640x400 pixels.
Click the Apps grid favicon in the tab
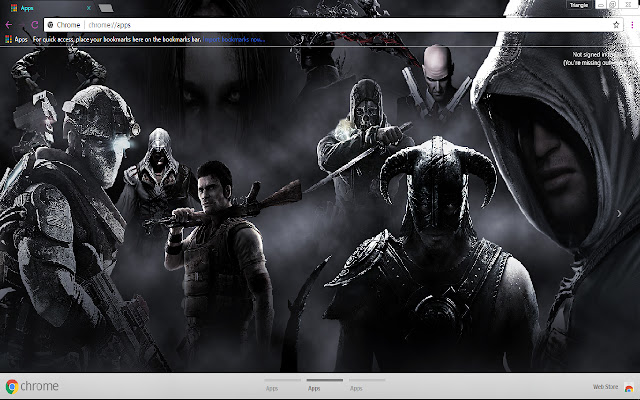tap(14, 8)
